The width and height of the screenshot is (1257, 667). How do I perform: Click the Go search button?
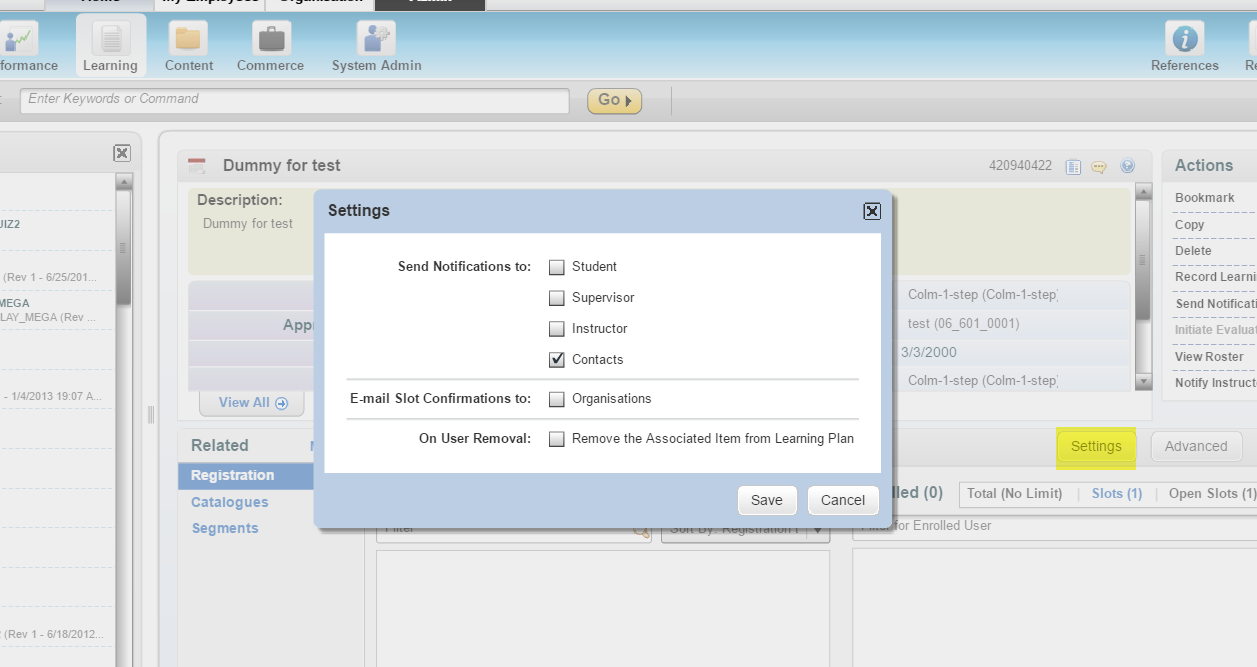point(614,100)
